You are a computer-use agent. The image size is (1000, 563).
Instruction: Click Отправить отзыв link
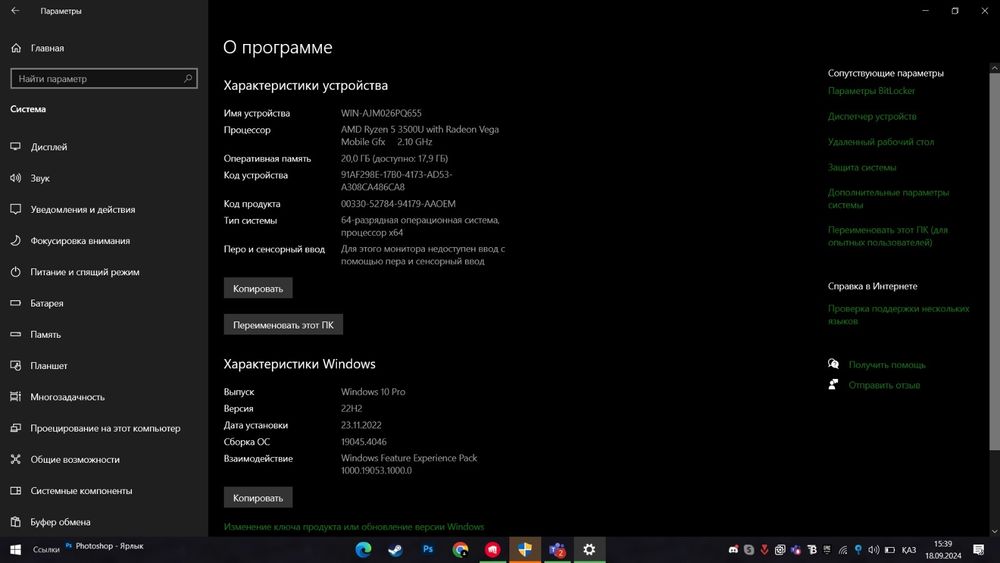pyautogui.click(x=884, y=385)
